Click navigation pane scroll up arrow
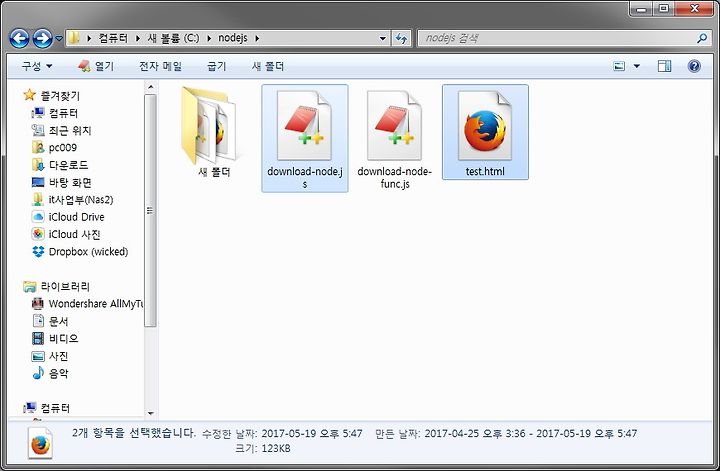 [x=151, y=87]
